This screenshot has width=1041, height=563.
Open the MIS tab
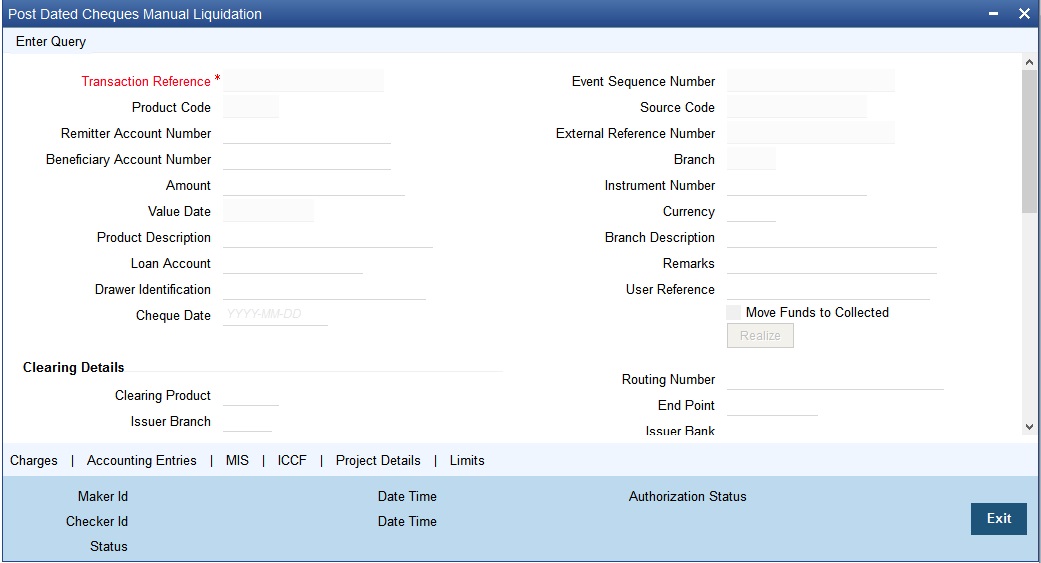(237, 461)
